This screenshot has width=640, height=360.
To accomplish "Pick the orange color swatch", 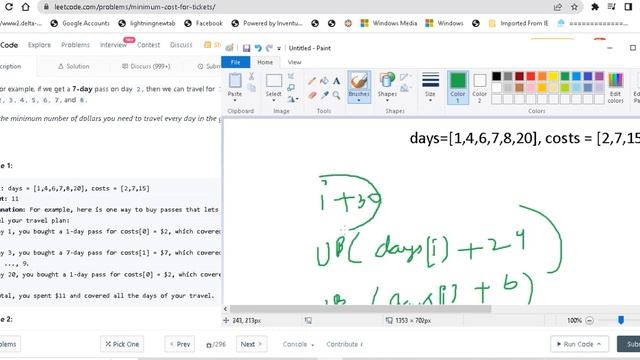I will [542, 76].
